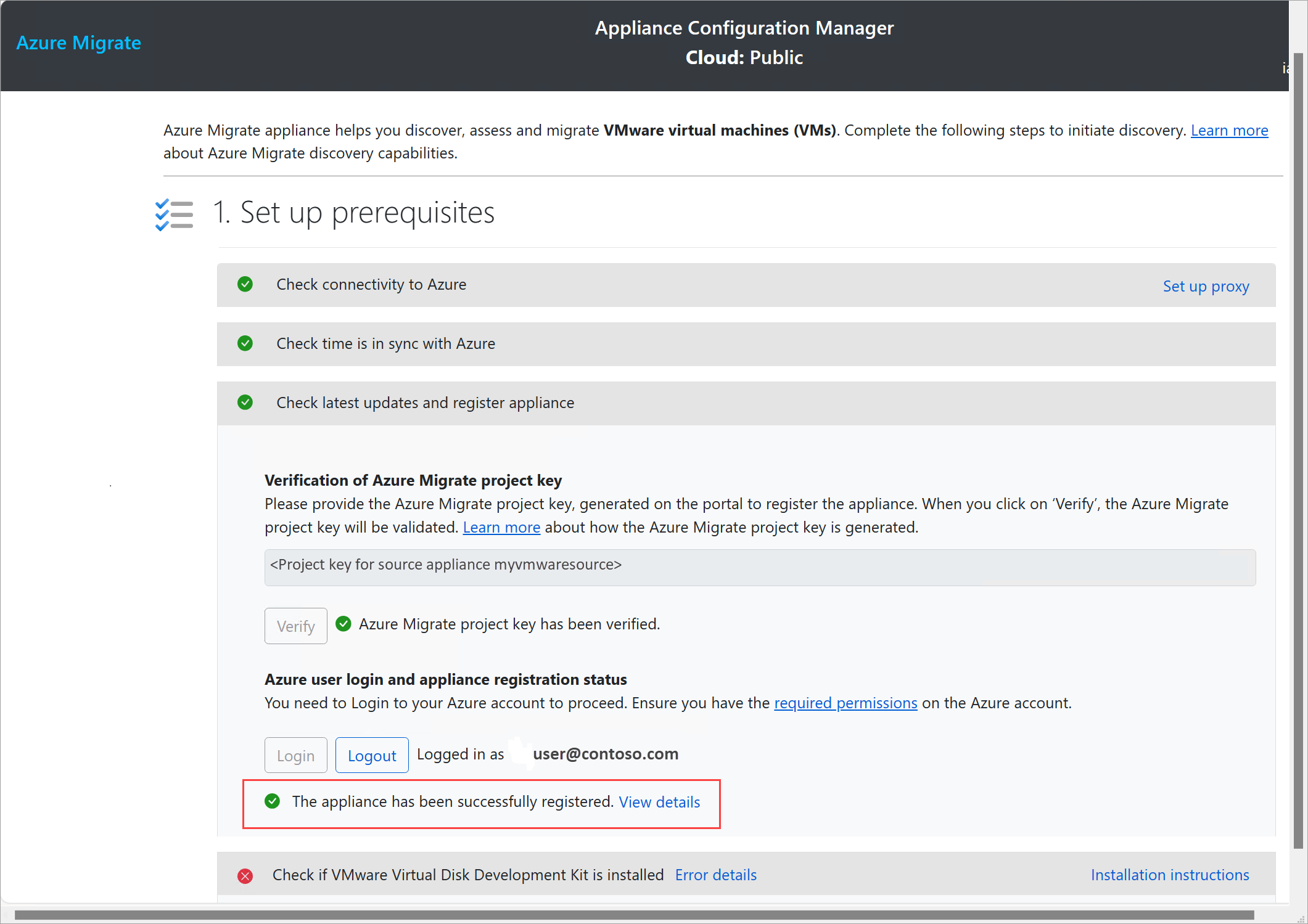Expand the Check connectivity to Azure row
This screenshot has height=924, width=1308.
click(371, 285)
